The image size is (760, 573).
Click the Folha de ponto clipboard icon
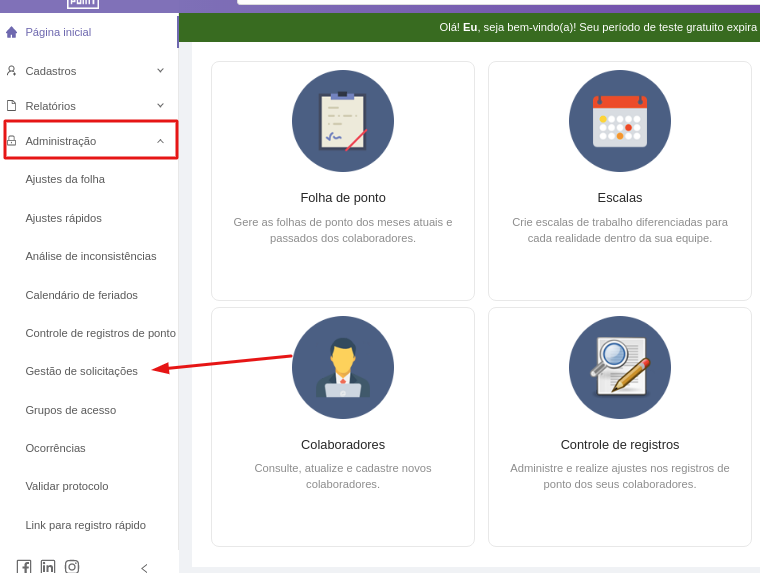[x=343, y=121]
